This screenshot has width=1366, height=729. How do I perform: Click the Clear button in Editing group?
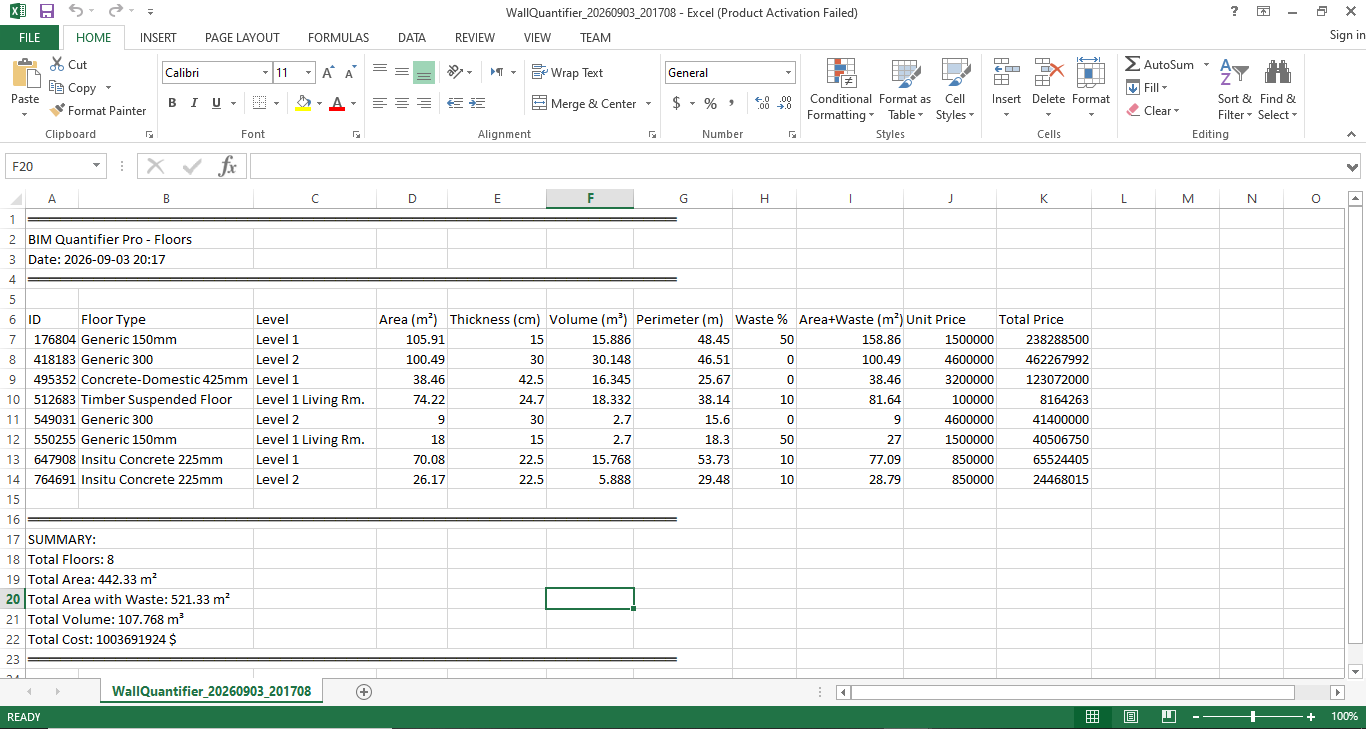pyautogui.click(x=1153, y=110)
